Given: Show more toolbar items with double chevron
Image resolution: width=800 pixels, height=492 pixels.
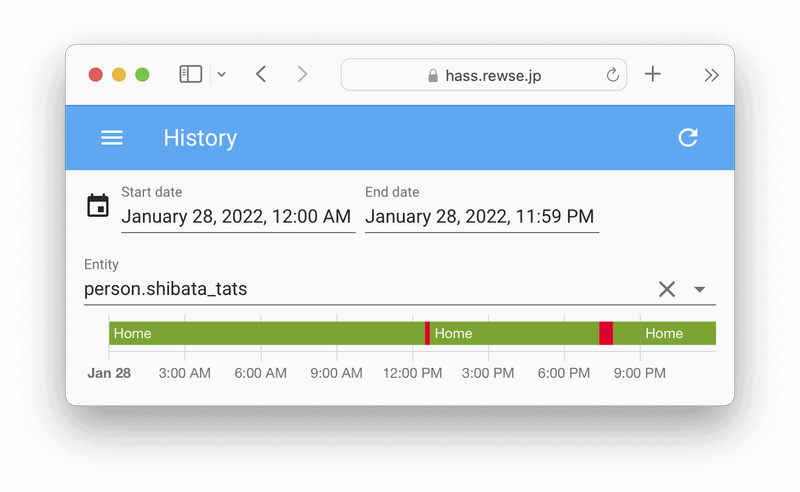Looking at the screenshot, I should (711, 74).
